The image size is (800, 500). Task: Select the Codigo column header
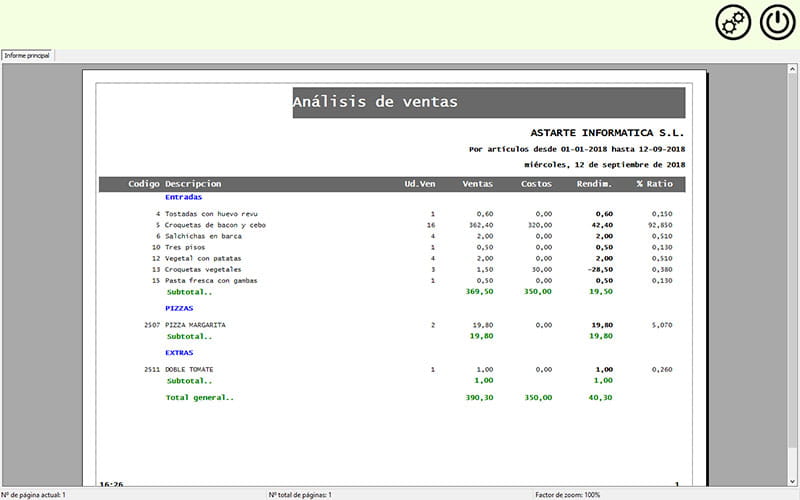pyautogui.click(x=144, y=184)
